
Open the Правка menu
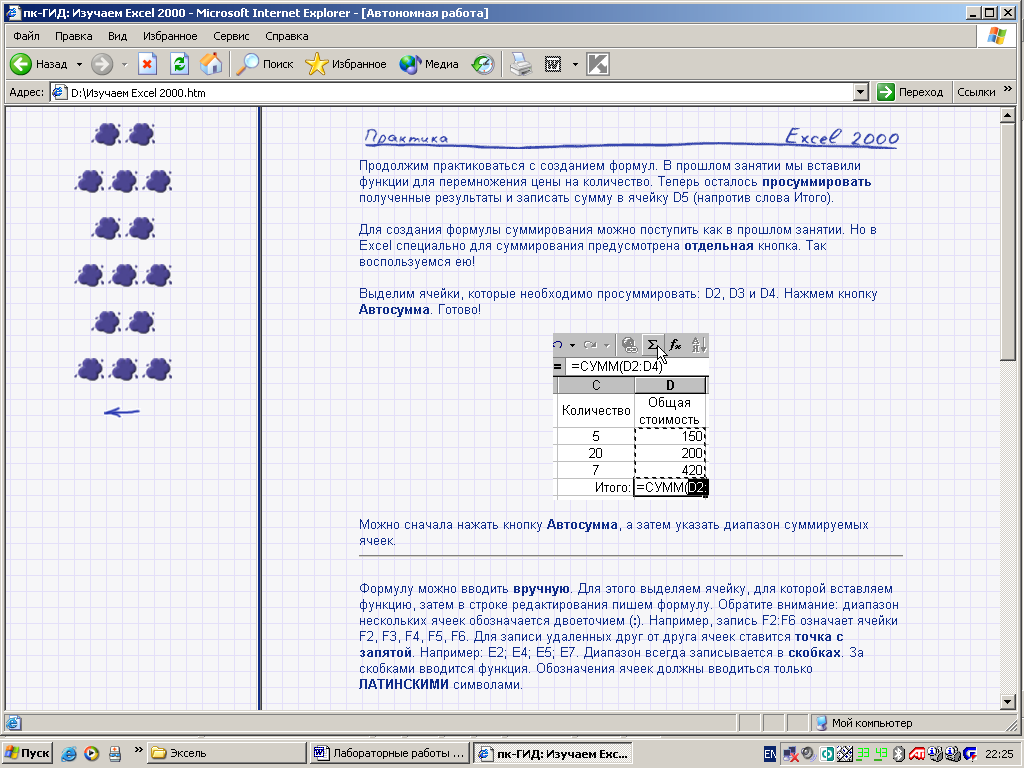tap(73, 36)
